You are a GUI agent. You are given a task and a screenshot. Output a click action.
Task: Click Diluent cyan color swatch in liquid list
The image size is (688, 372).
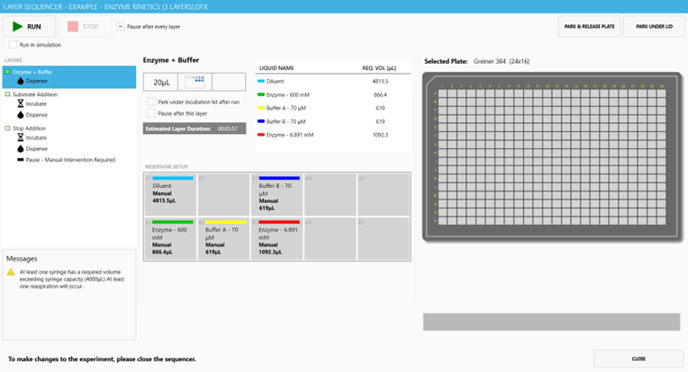point(261,81)
